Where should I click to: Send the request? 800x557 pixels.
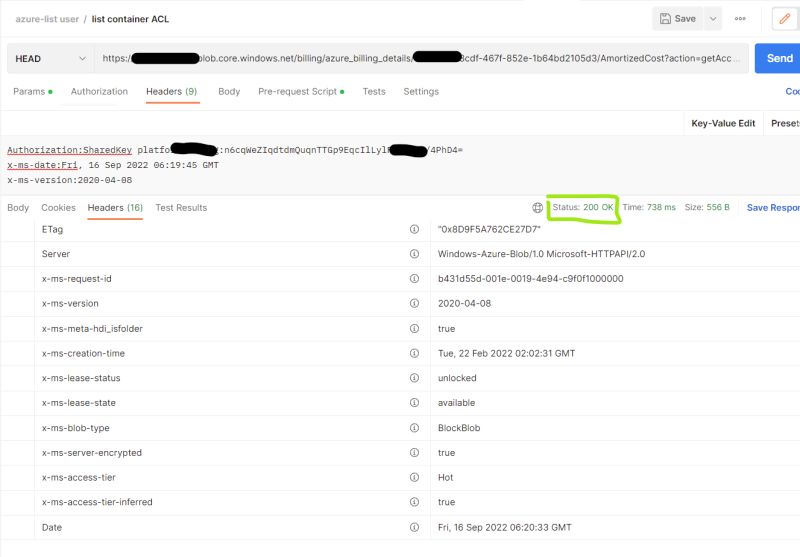pos(778,59)
